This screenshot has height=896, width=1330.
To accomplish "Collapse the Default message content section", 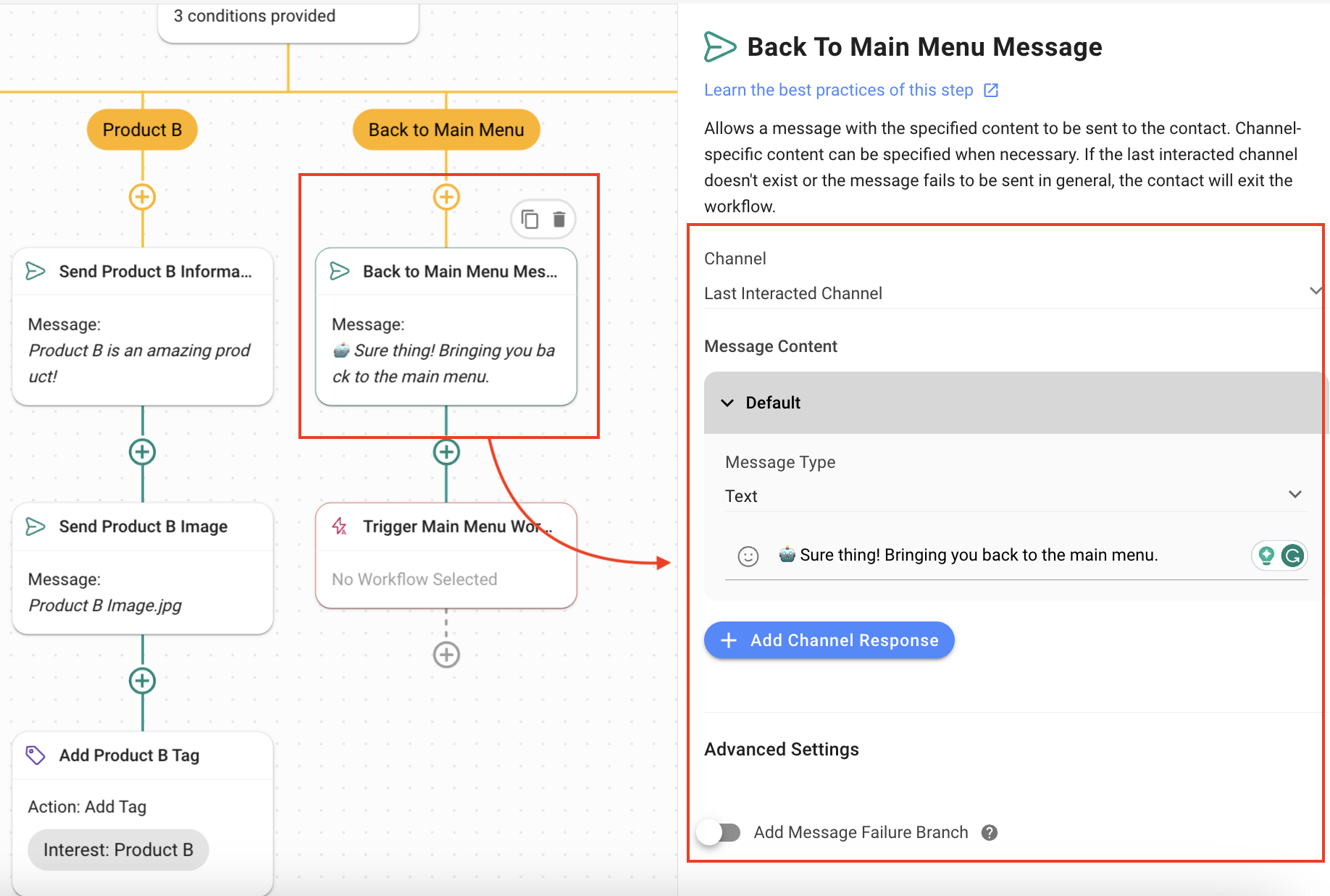I will click(728, 403).
